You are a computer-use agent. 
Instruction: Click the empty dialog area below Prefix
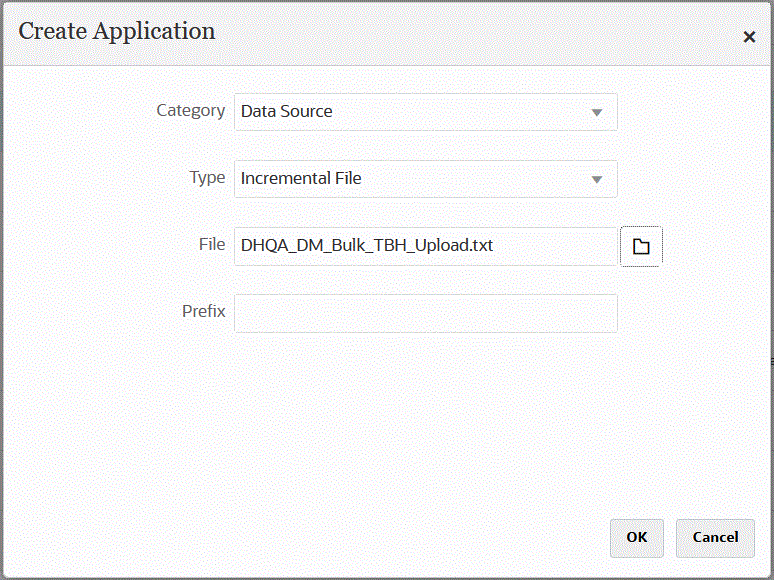click(x=400, y=420)
